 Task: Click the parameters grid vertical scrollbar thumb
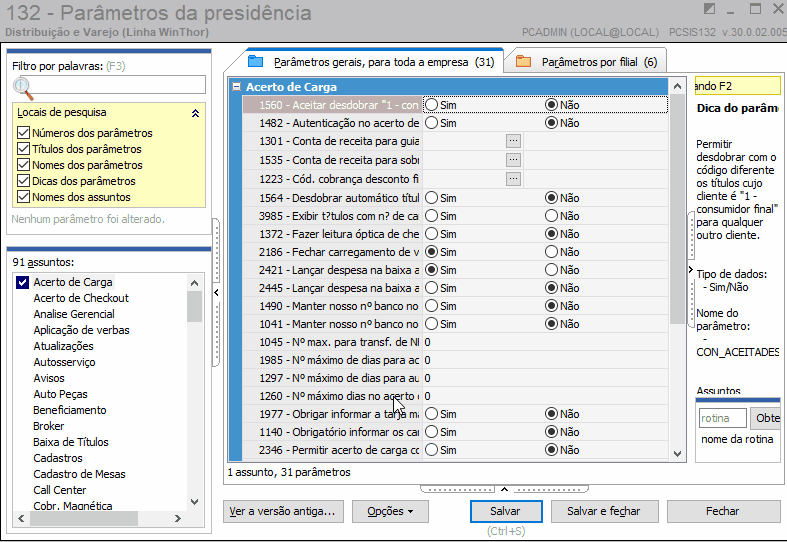(x=677, y=210)
